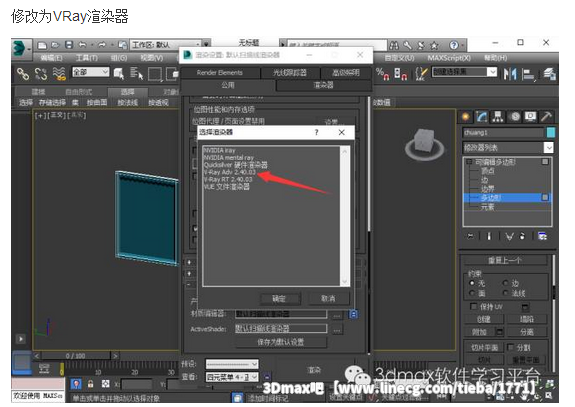
Task: Switch to the Hierarchy panel icon
Action: click(x=498, y=117)
